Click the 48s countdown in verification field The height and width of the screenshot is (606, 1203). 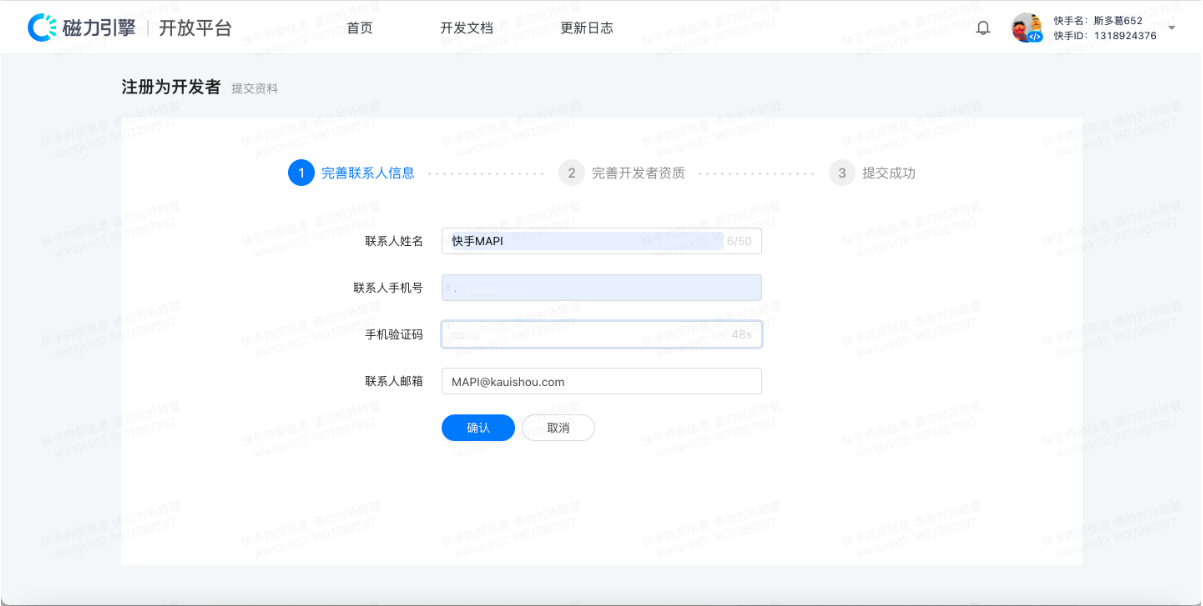tap(740, 334)
